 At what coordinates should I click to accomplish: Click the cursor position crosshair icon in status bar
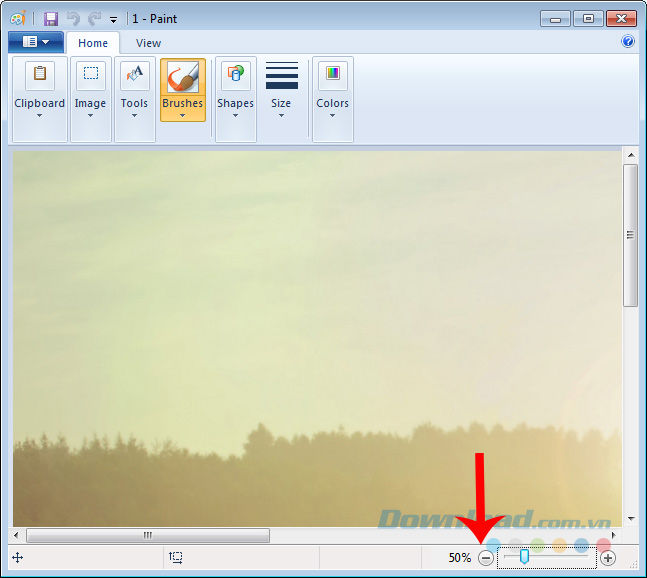tap(17, 558)
